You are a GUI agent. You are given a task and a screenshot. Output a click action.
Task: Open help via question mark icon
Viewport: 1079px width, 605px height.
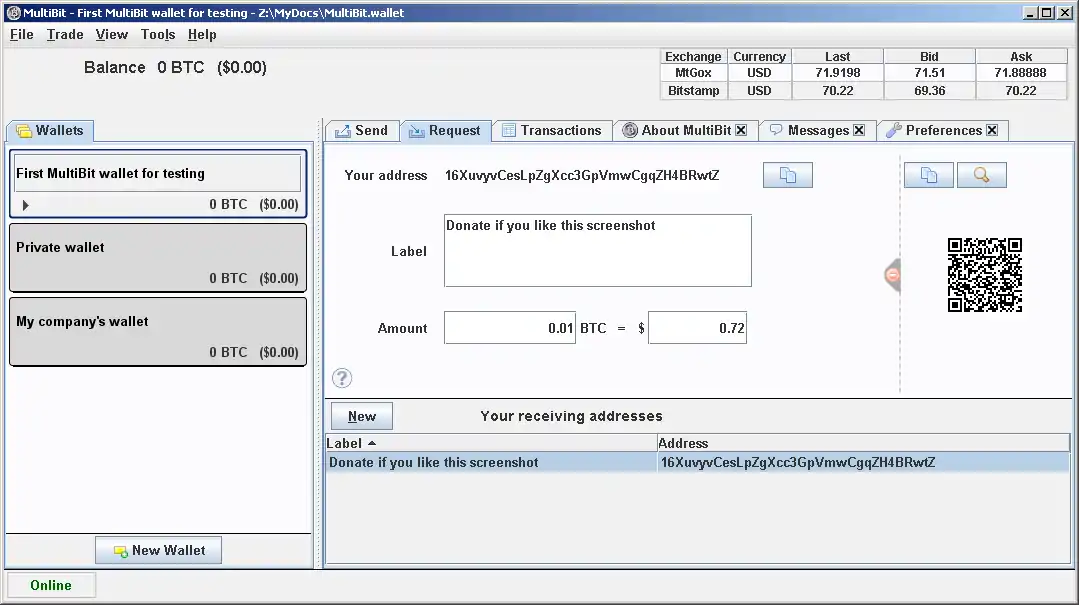coord(342,378)
